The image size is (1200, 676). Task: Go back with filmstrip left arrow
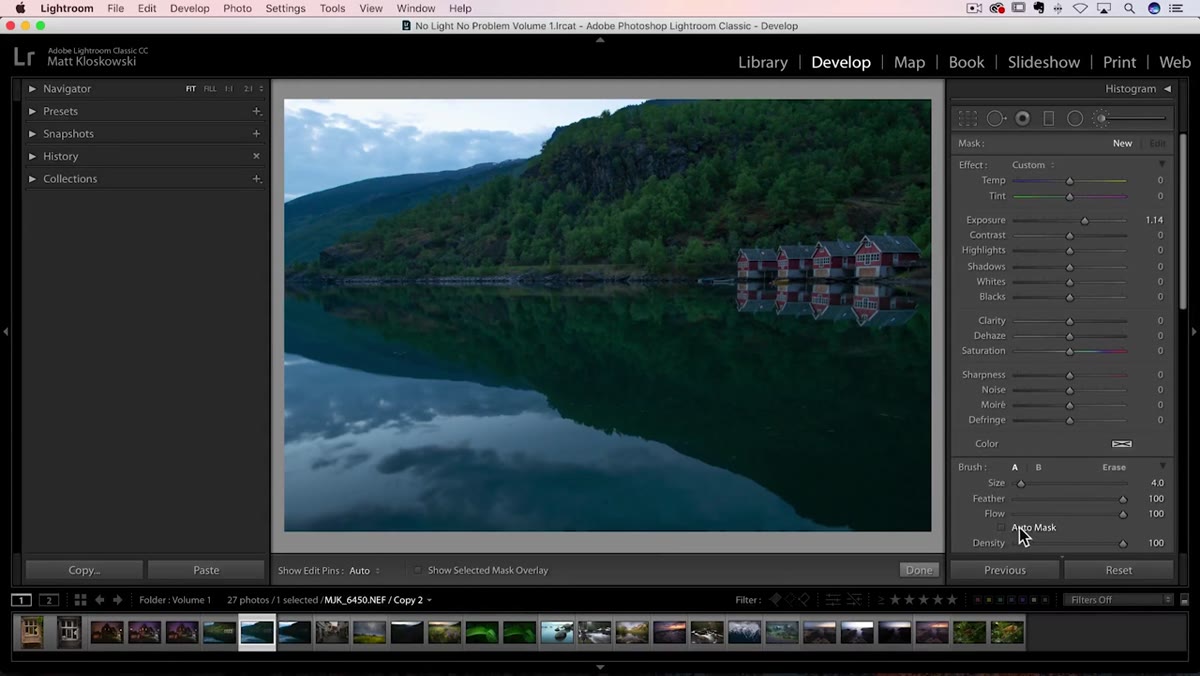pyautogui.click(x=100, y=600)
